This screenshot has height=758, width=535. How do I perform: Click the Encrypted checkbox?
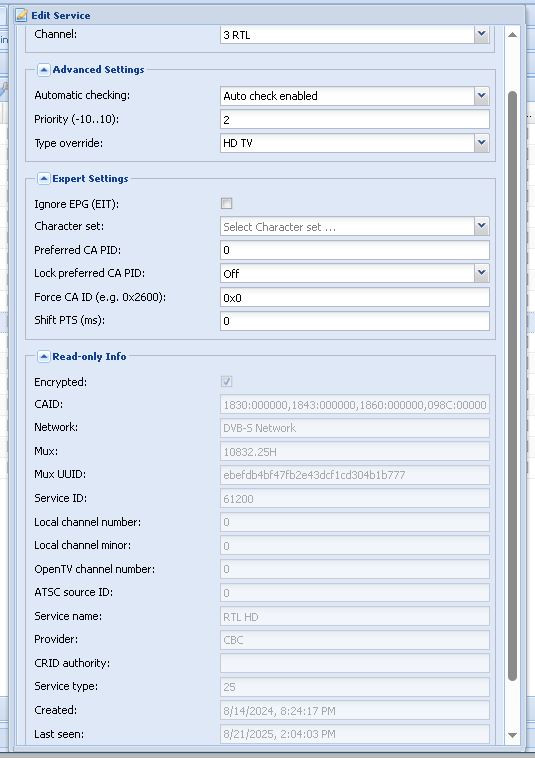coord(226,381)
